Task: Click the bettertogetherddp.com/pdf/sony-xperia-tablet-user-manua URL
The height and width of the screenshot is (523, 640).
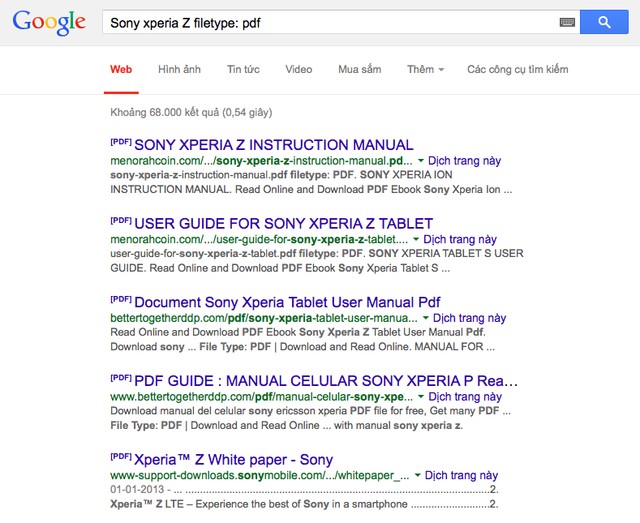Action: pyautogui.click(x=264, y=318)
